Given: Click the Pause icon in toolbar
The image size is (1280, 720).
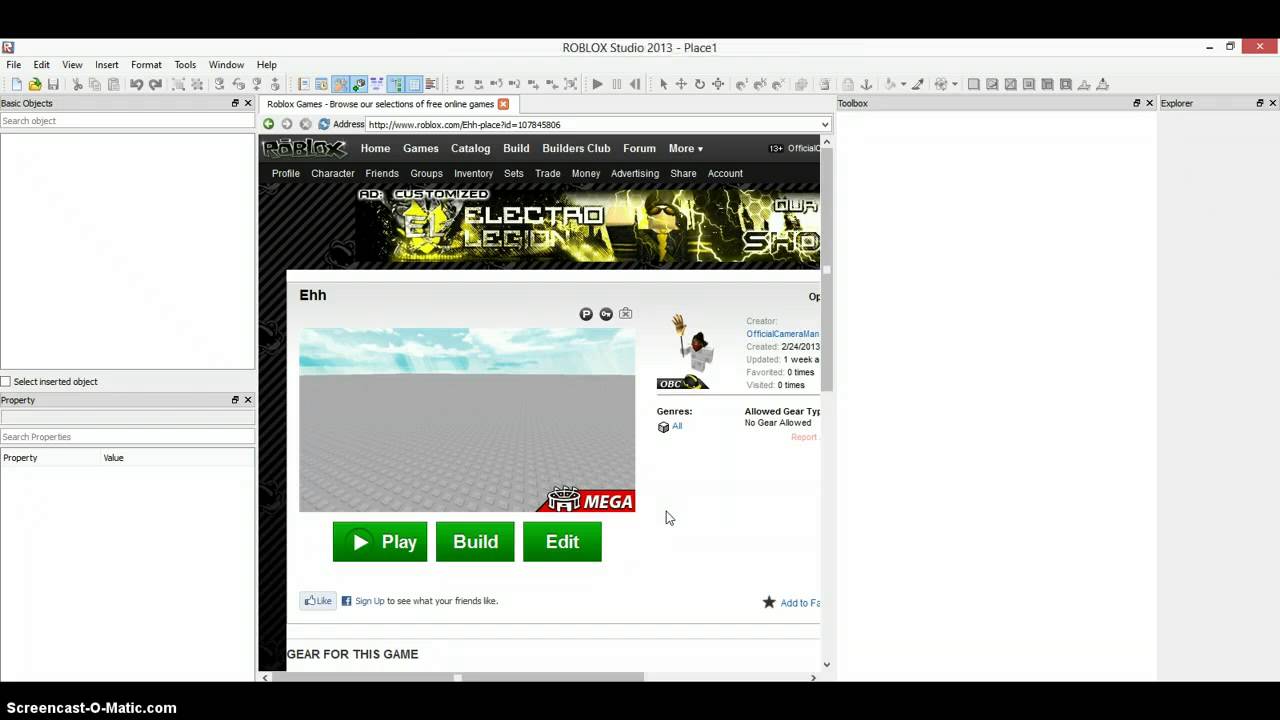Looking at the screenshot, I should tap(616, 84).
